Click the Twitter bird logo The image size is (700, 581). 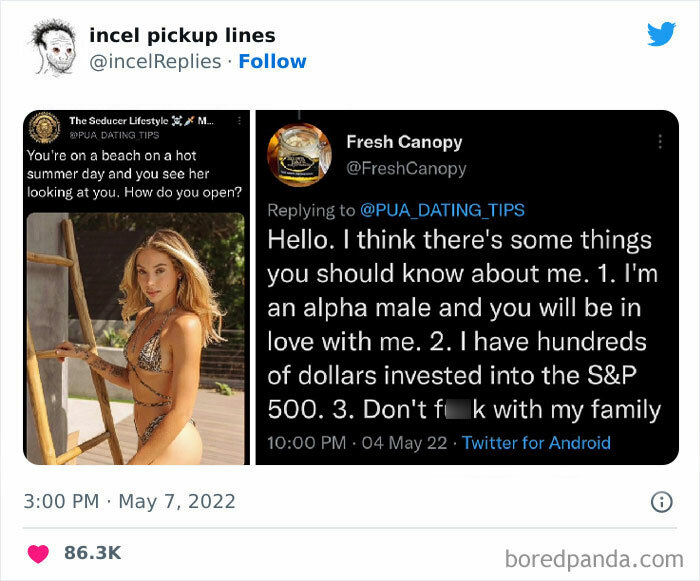[x=661, y=34]
